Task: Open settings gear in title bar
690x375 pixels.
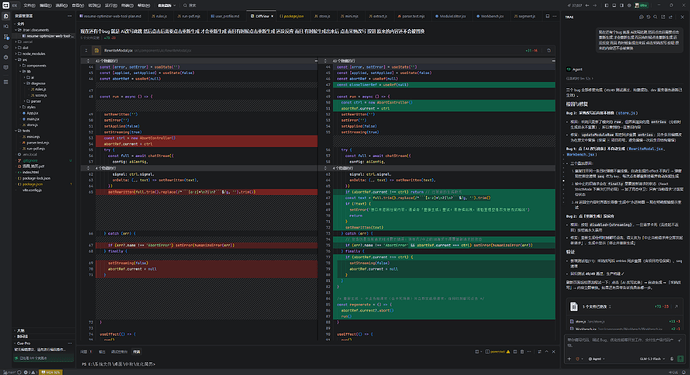Action: coord(629,5)
